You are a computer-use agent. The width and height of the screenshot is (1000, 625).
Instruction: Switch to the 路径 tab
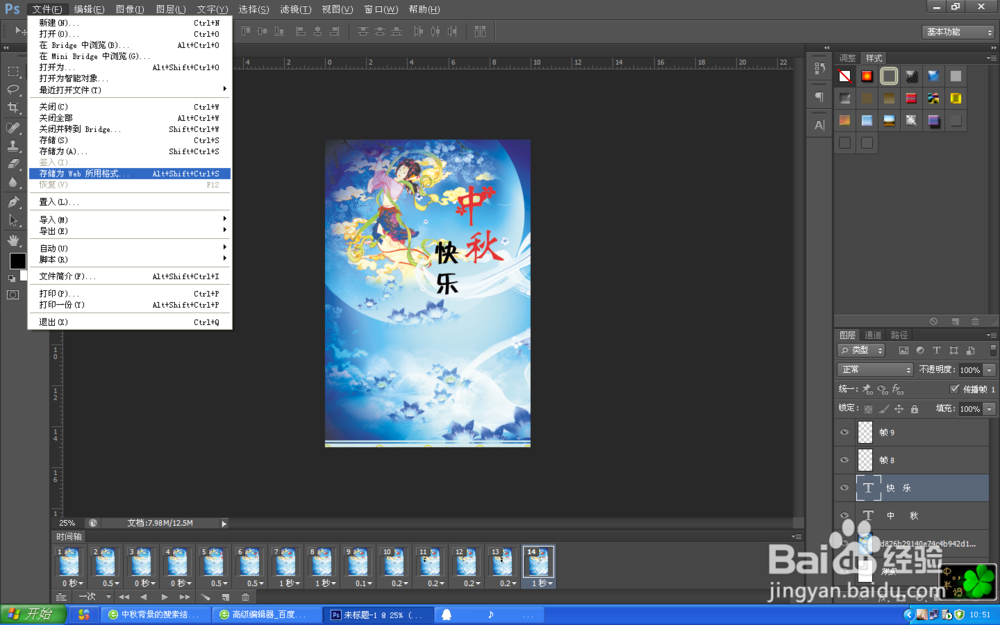point(899,335)
